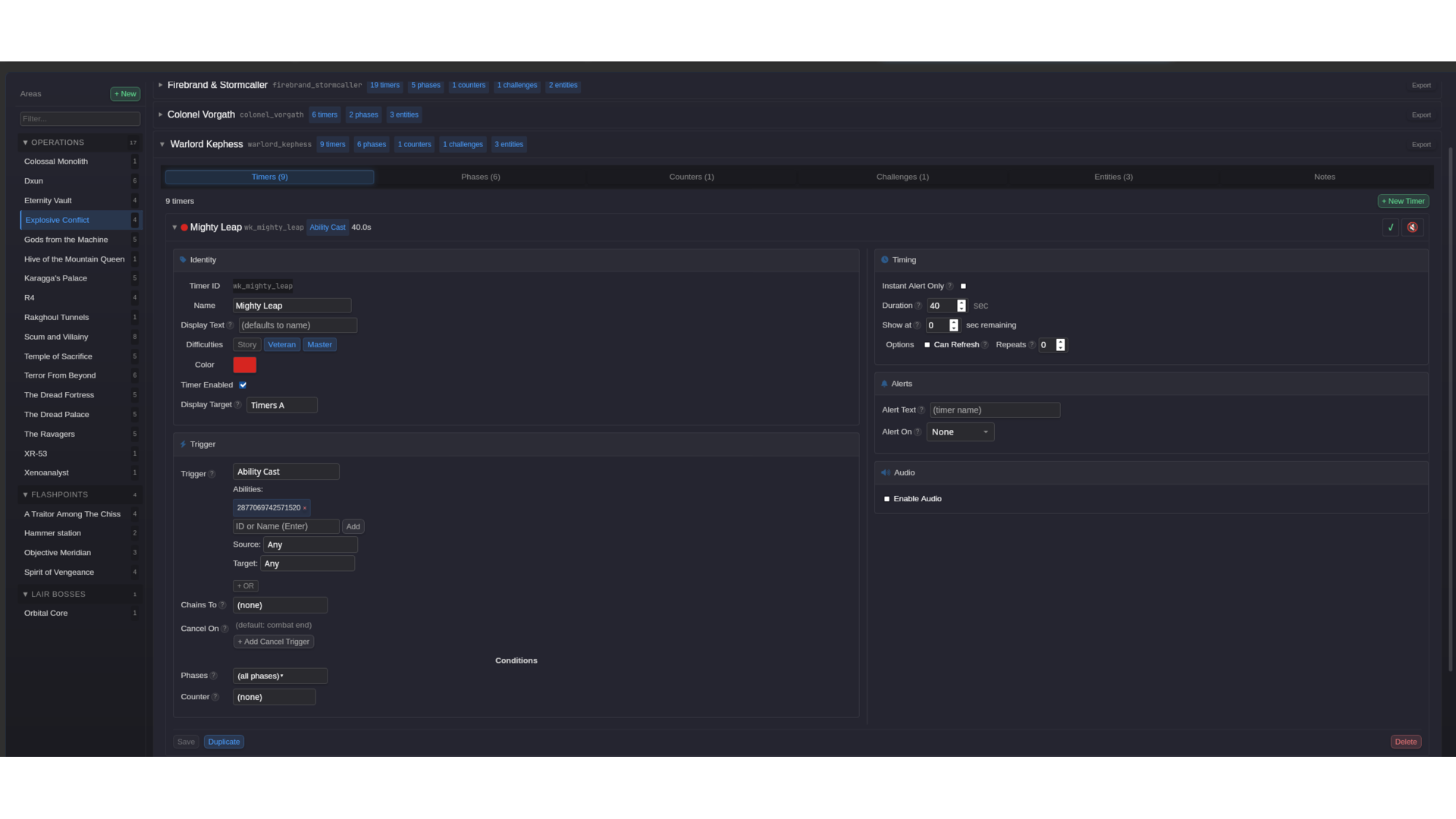The image size is (1456, 819).
Task: Click the New Timer button
Action: (1403, 200)
